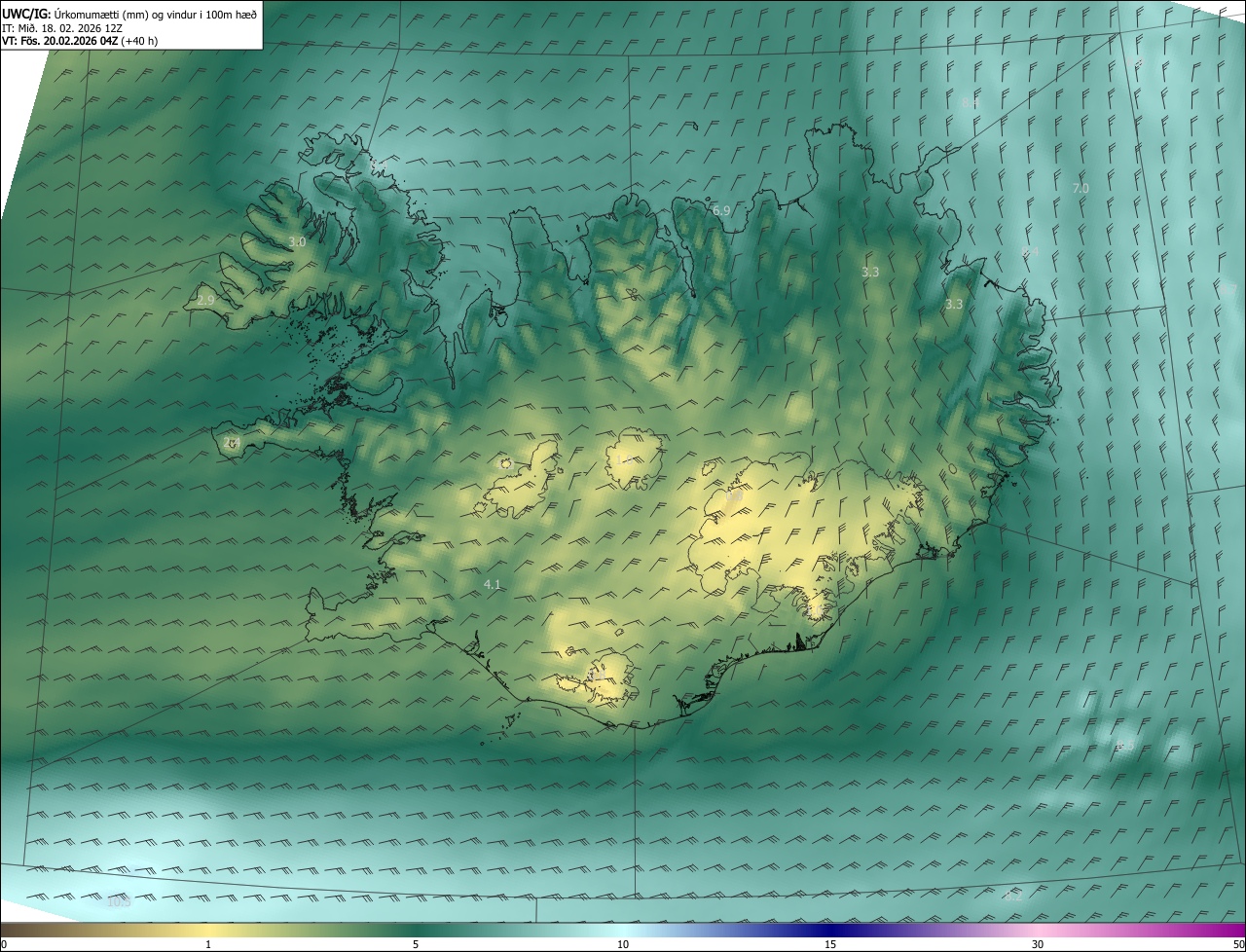Screen dimensions: 1246x952
Task: Click the '2.9' value on the map
Action: coord(204,301)
